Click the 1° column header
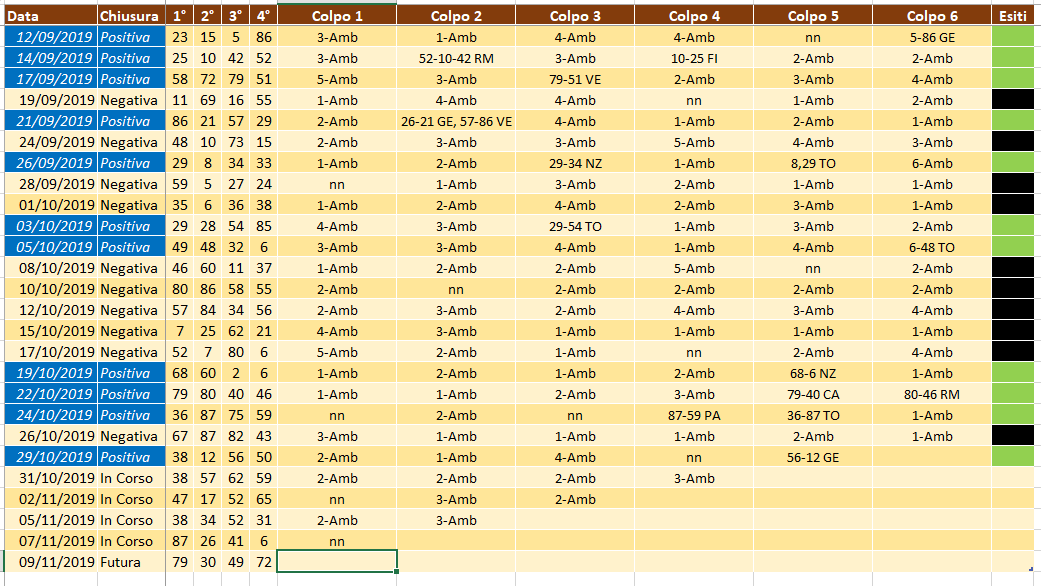The width and height of the screenshot is (1041, 586). pos(180,16)
